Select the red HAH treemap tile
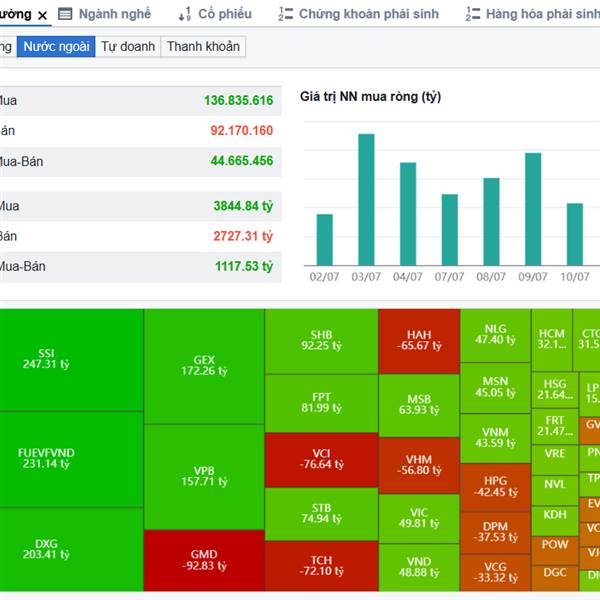This screenshot has height=600, width=600. click(419, 341)
